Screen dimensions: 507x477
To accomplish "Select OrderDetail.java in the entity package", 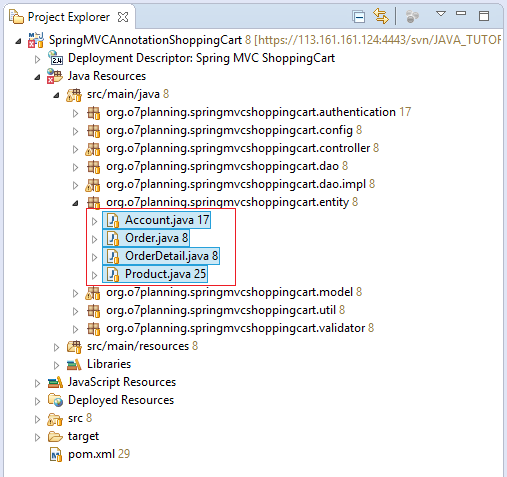I will (161, 256).
